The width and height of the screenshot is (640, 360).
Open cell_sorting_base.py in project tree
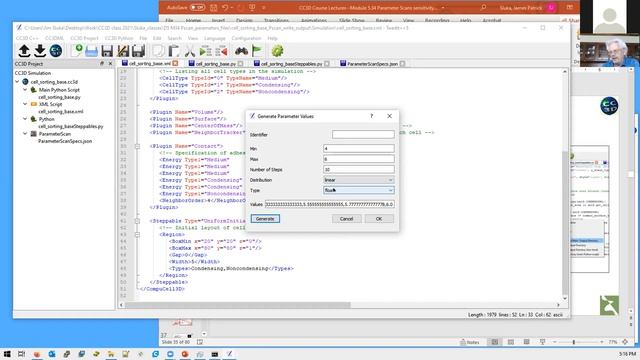click(59, 97)
